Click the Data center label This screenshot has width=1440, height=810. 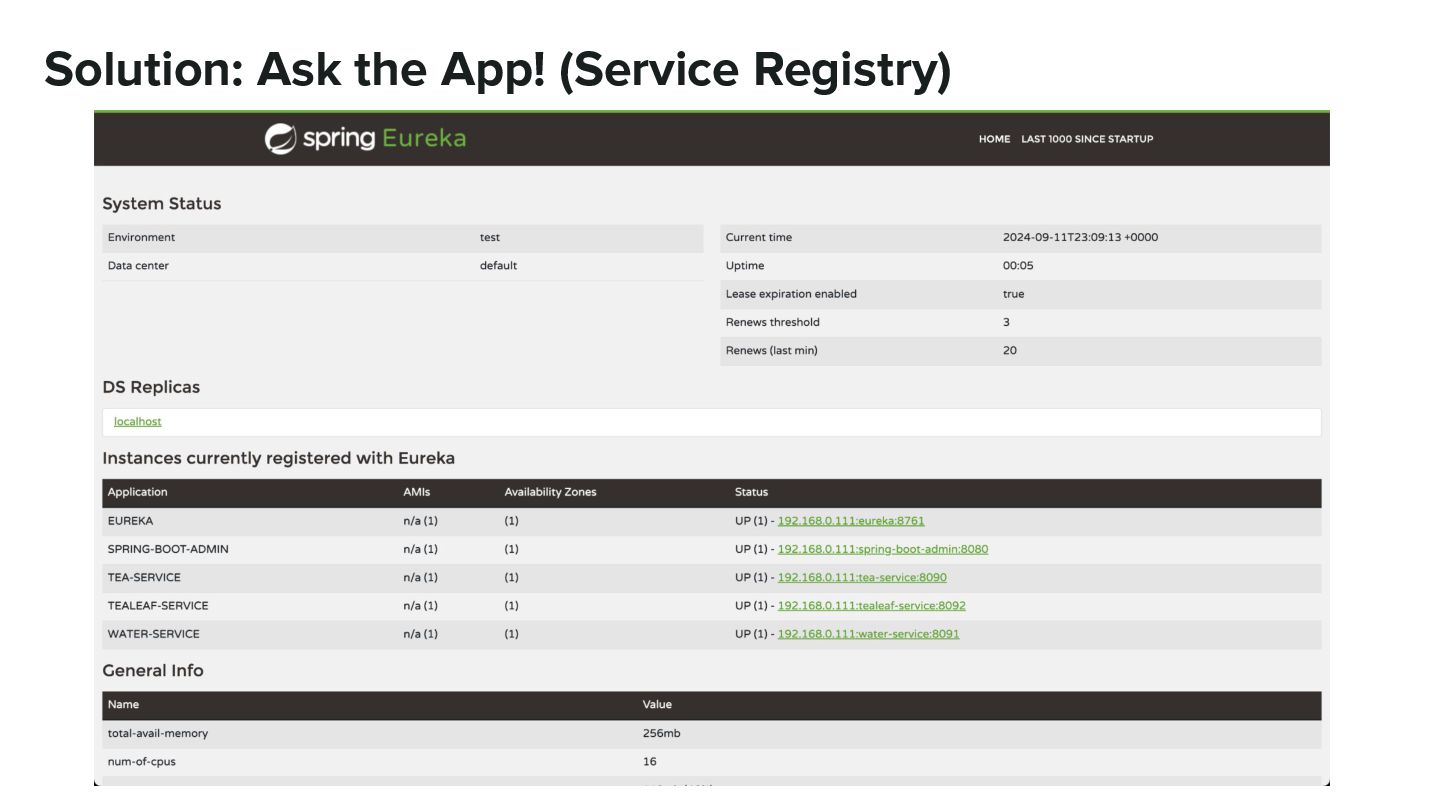coord(138,265)
